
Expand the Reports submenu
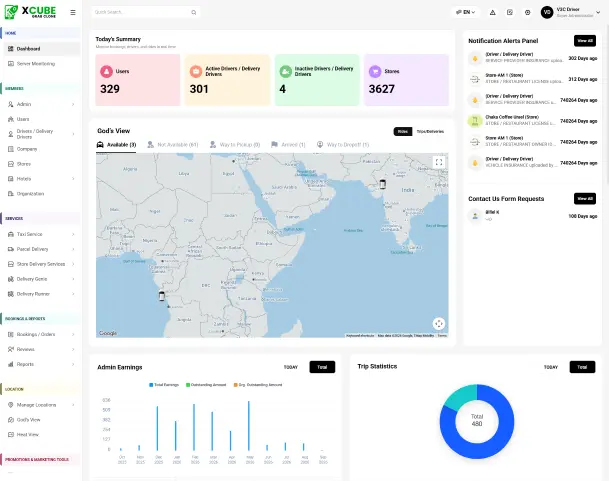(x=73, y=364)
